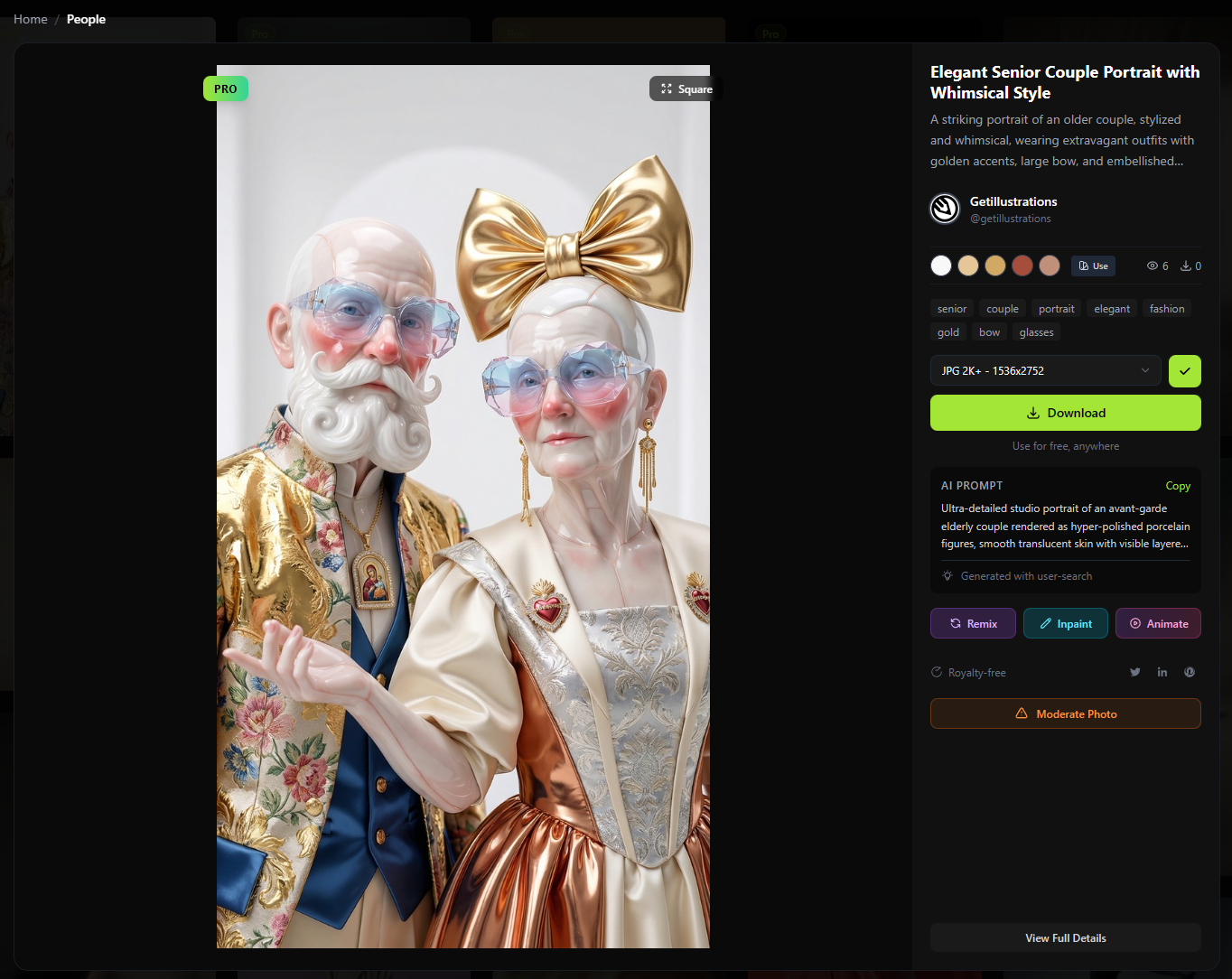The width and height of the screenshot is (1232, 979).
Task: Toggle the Square crop view
Action: (x=686, y=89)
